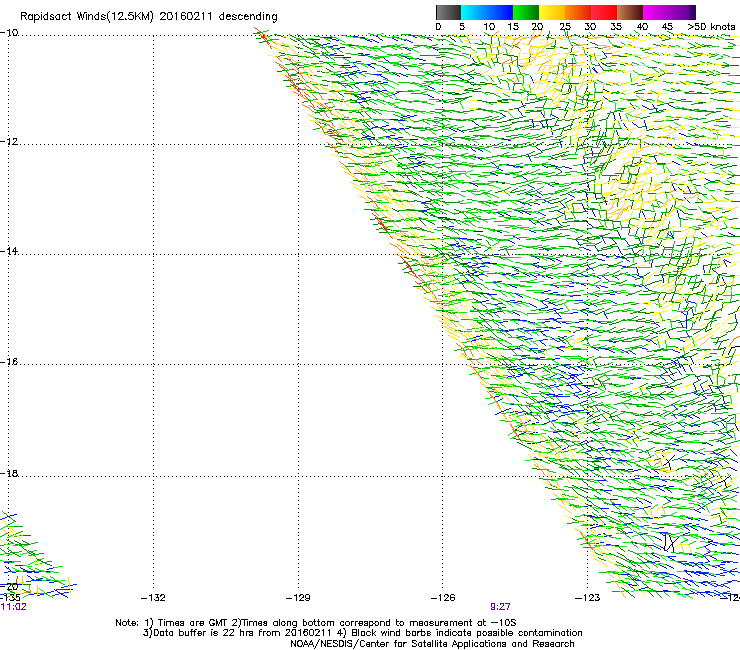
Task: Select the yellow 20-25 knots legend segment
Action: [x=552, y=12]
